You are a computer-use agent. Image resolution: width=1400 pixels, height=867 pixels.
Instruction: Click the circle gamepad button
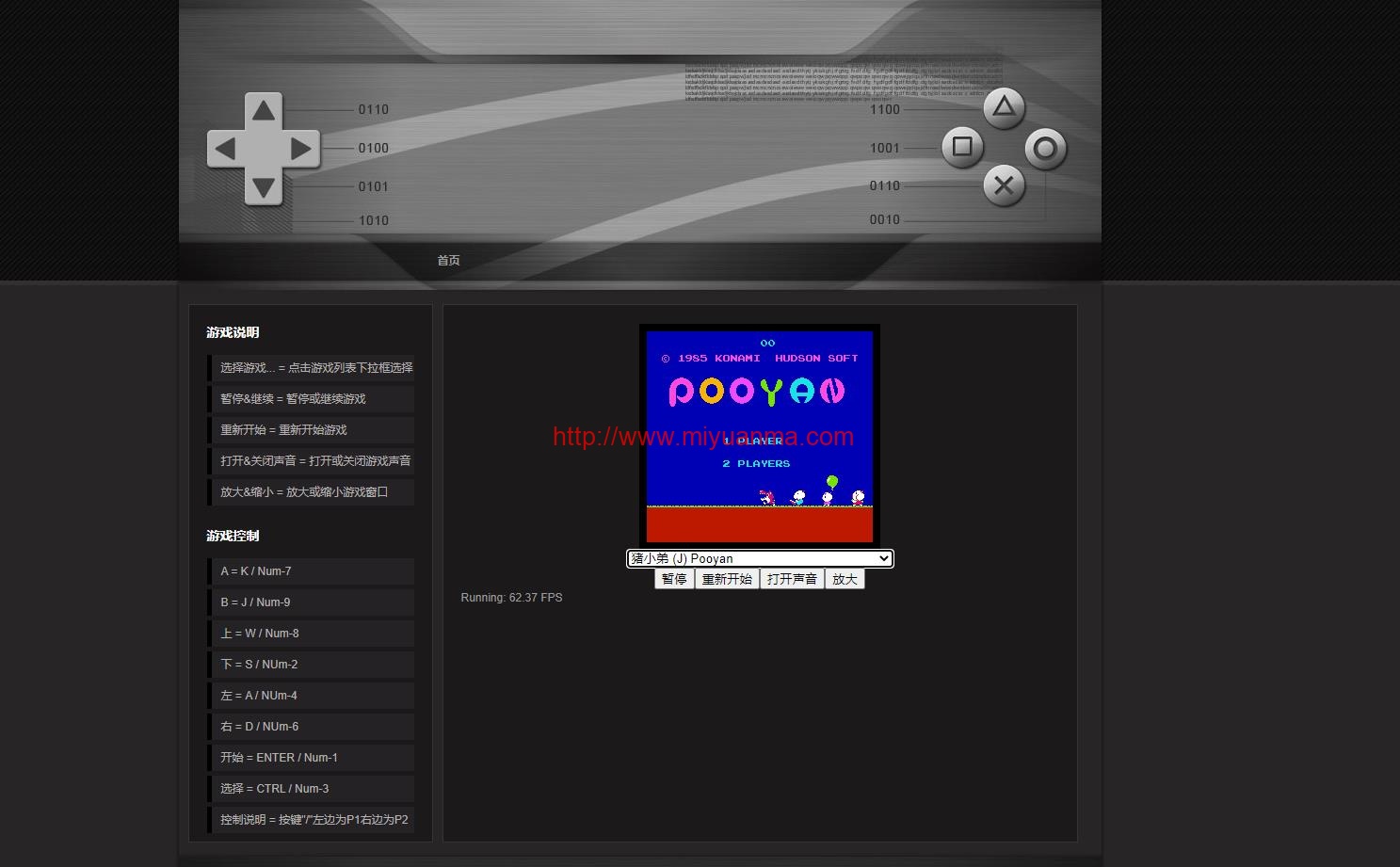coord(1045,149)
